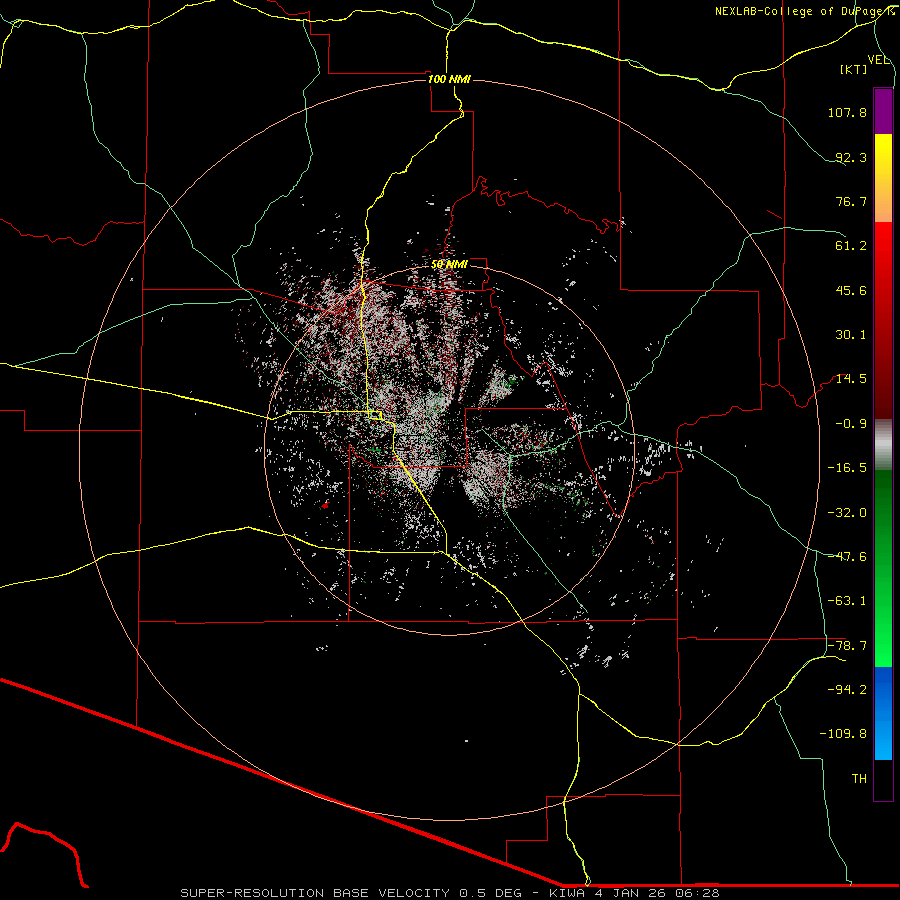Click the TH legend label
Viewport: 900px width, 900px height.
point(859,779)
